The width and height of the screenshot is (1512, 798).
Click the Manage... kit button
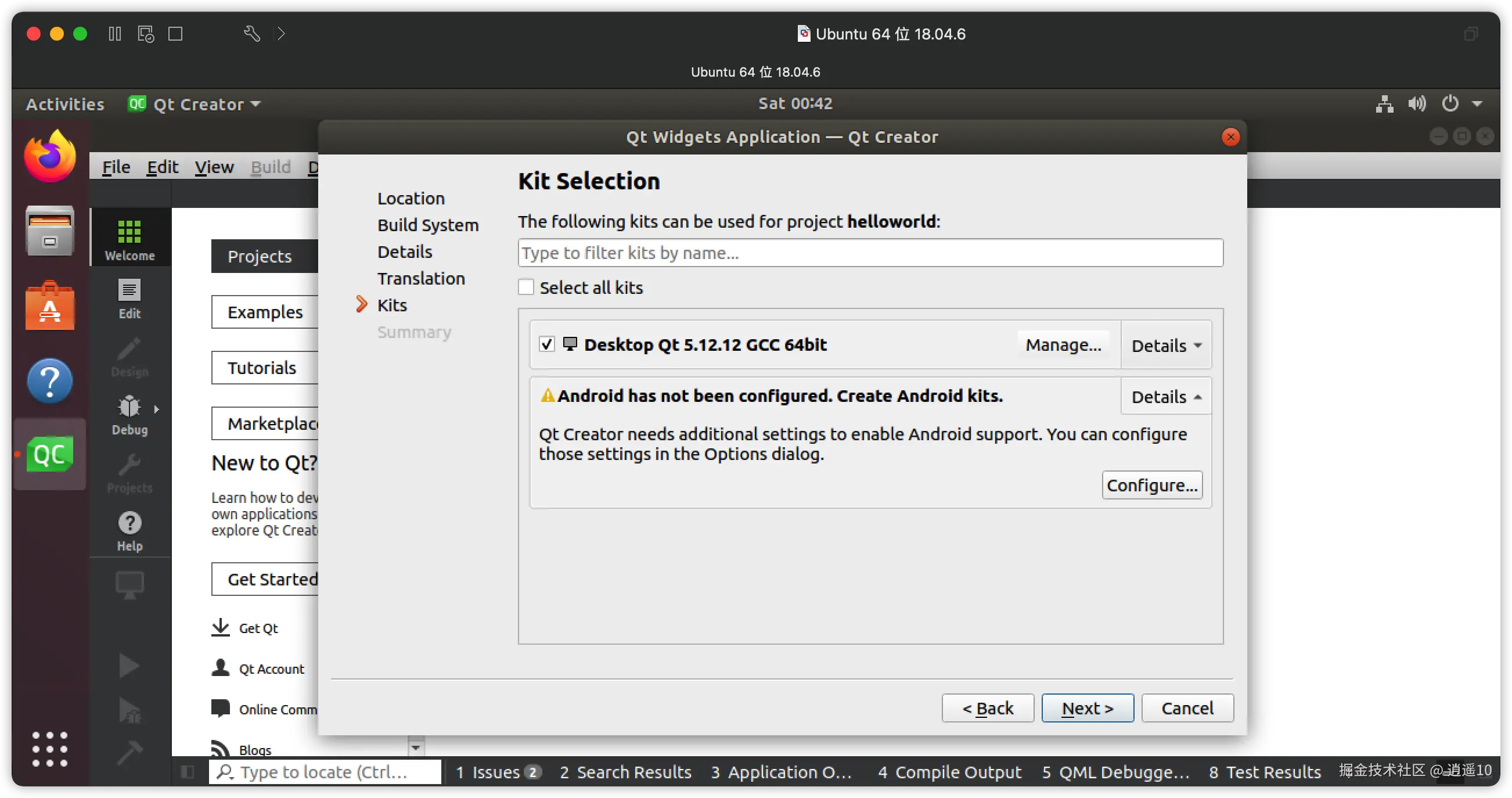1063,344
